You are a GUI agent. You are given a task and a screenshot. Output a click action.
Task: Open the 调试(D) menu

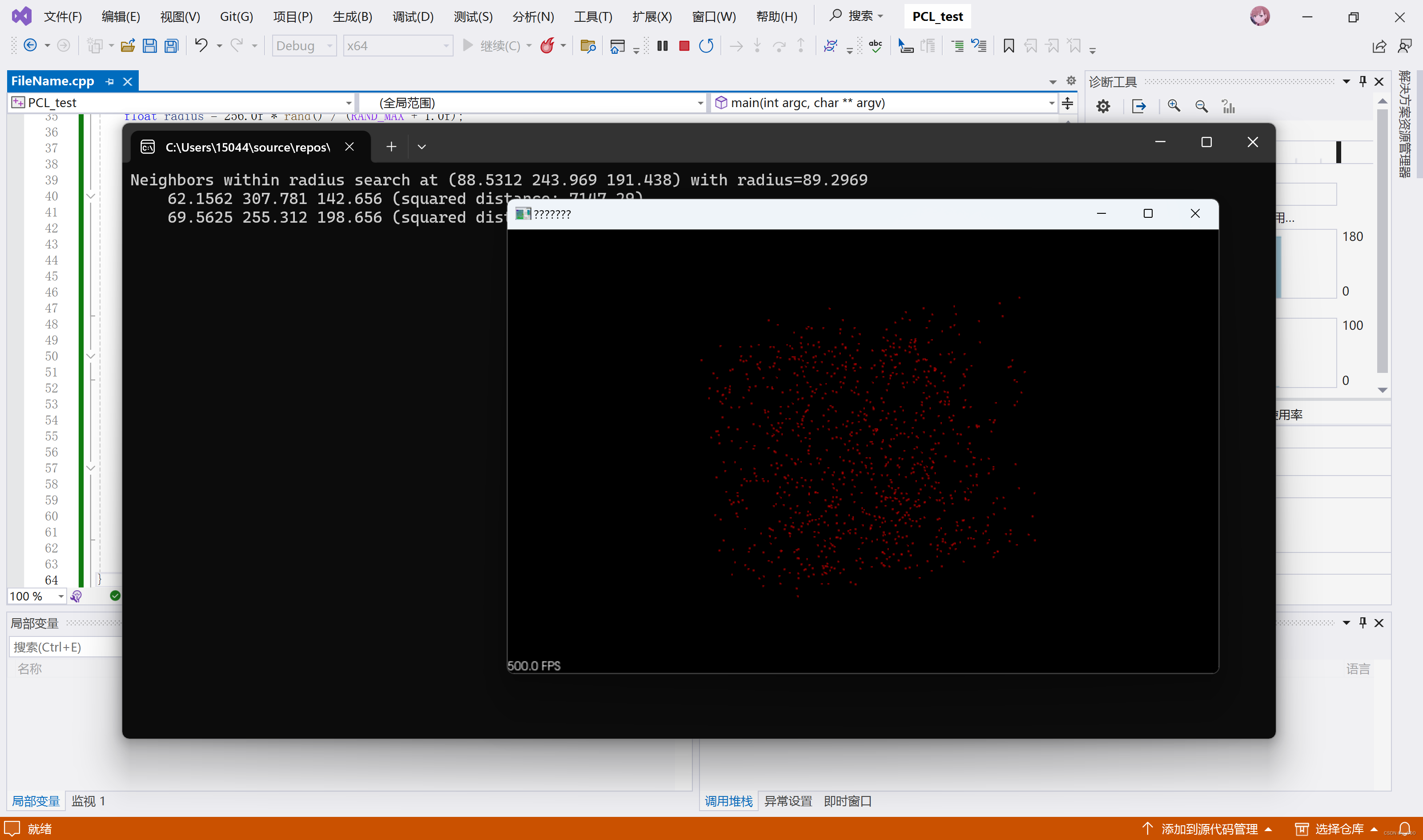click(412, 16)
